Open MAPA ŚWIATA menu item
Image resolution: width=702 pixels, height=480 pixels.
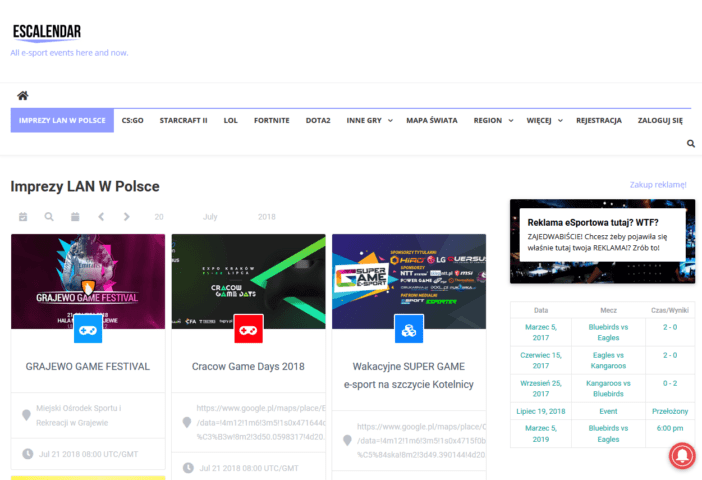432,120
